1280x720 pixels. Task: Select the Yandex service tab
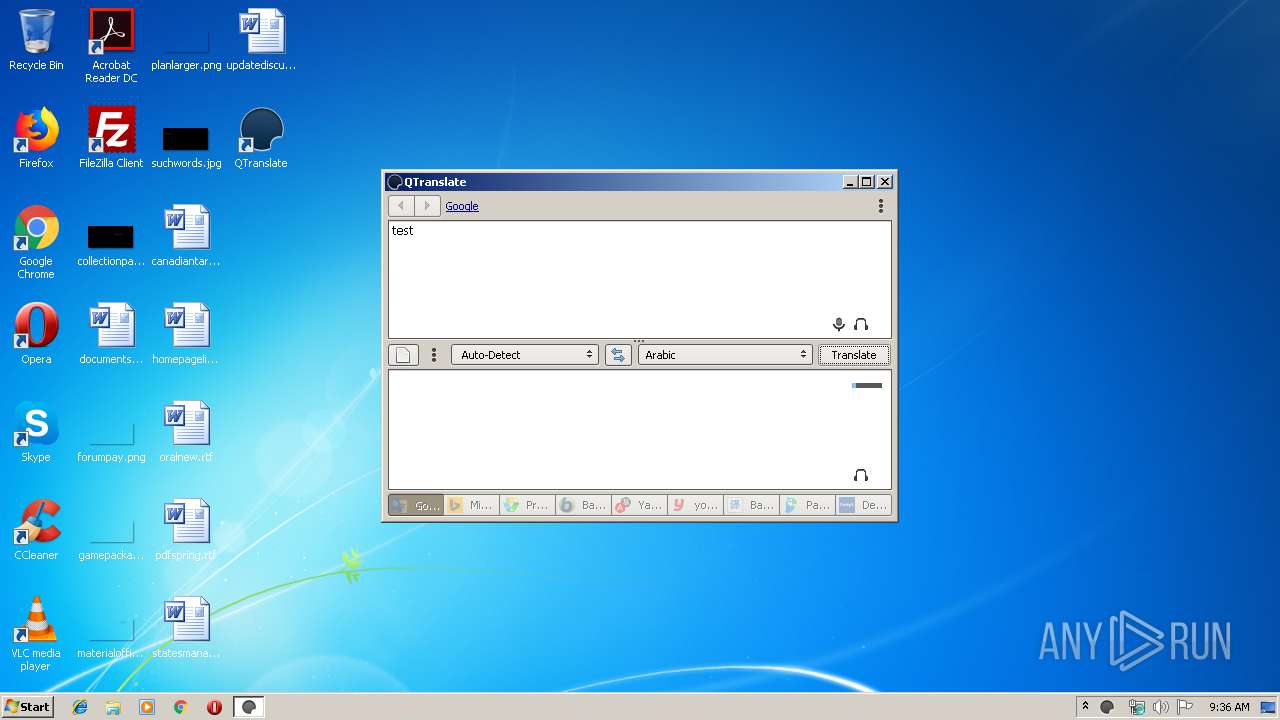pyautogui.click(x=640, y=505)
